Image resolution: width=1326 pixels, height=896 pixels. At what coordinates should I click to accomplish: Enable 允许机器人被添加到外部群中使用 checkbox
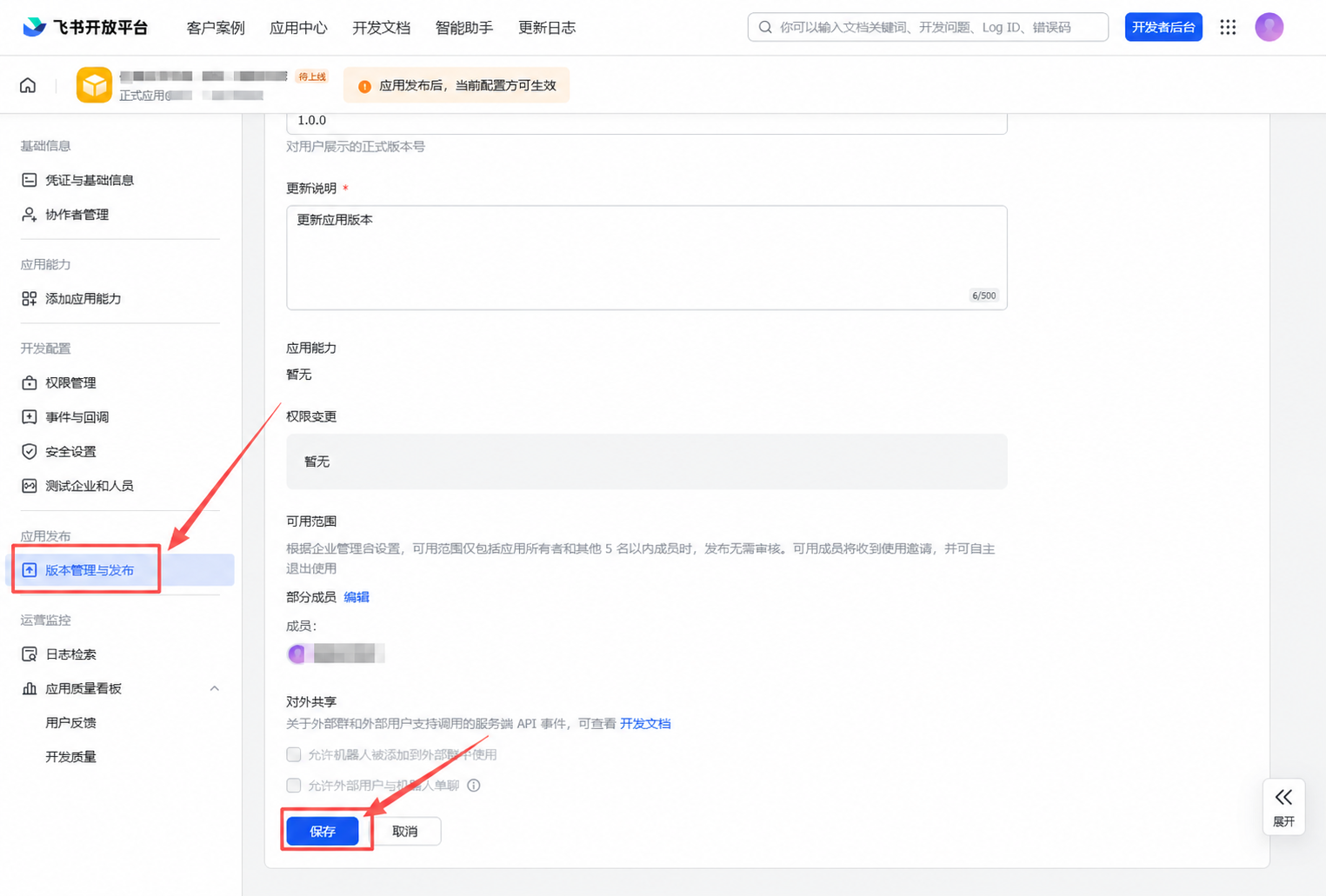[294, 754]
